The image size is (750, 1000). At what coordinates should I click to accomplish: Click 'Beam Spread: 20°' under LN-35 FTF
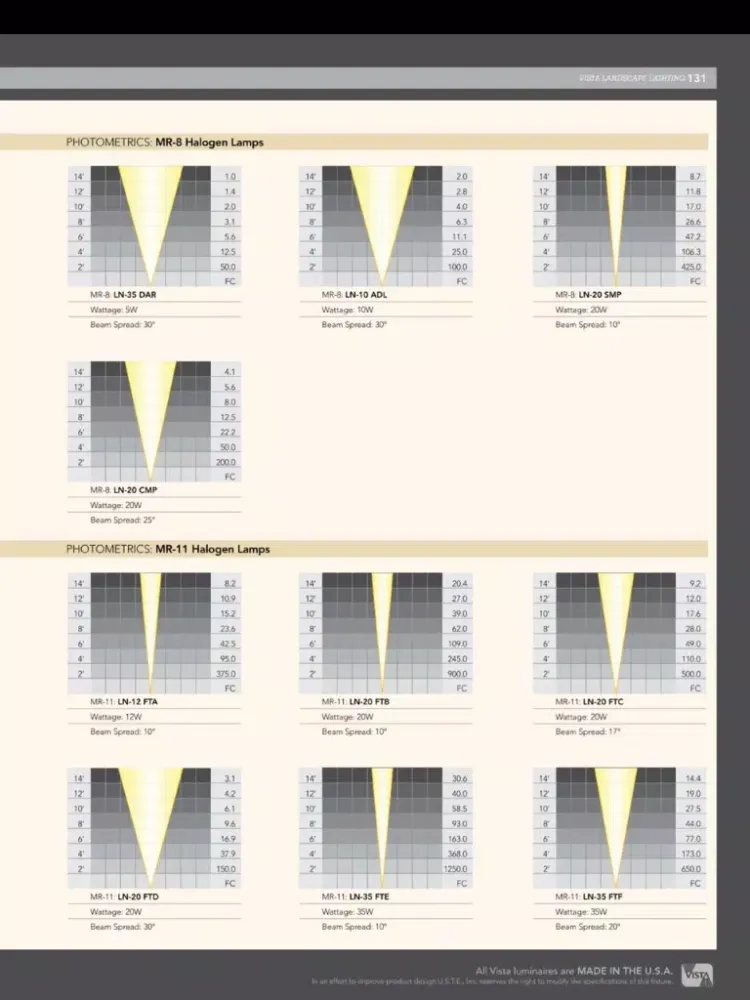tap(588, 927)
